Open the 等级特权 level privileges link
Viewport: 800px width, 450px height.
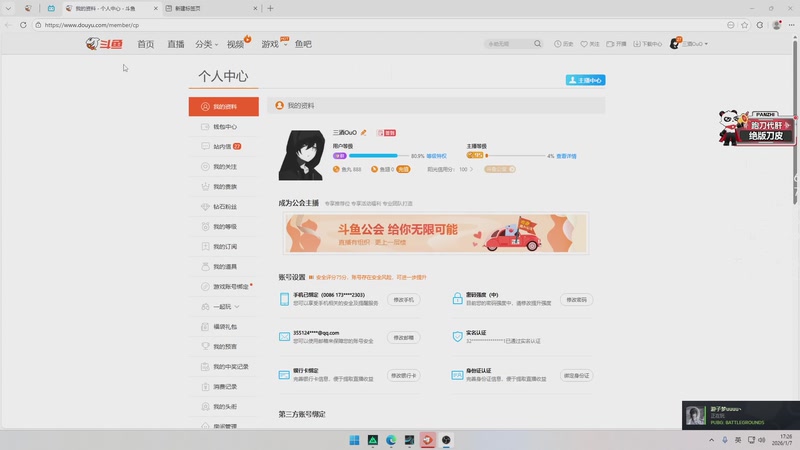[436, 156]
